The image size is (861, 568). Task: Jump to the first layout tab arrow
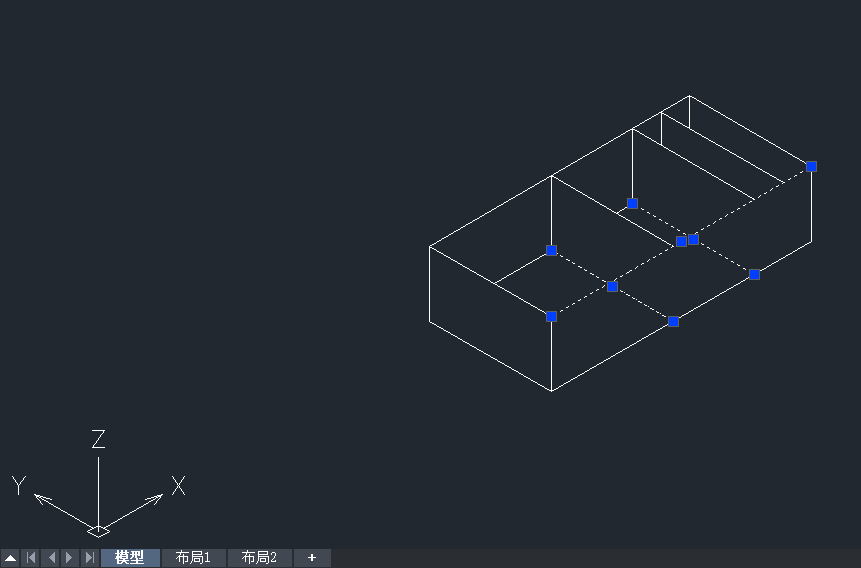tap(31, 558)
